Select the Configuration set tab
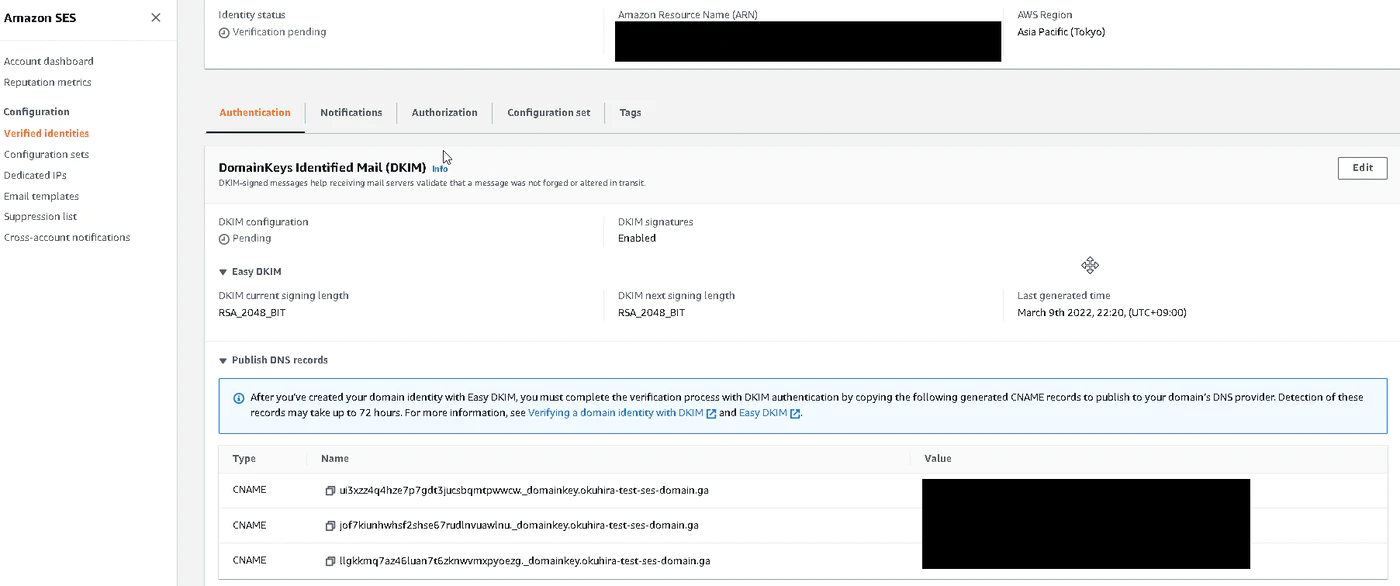 pos(548,113)
